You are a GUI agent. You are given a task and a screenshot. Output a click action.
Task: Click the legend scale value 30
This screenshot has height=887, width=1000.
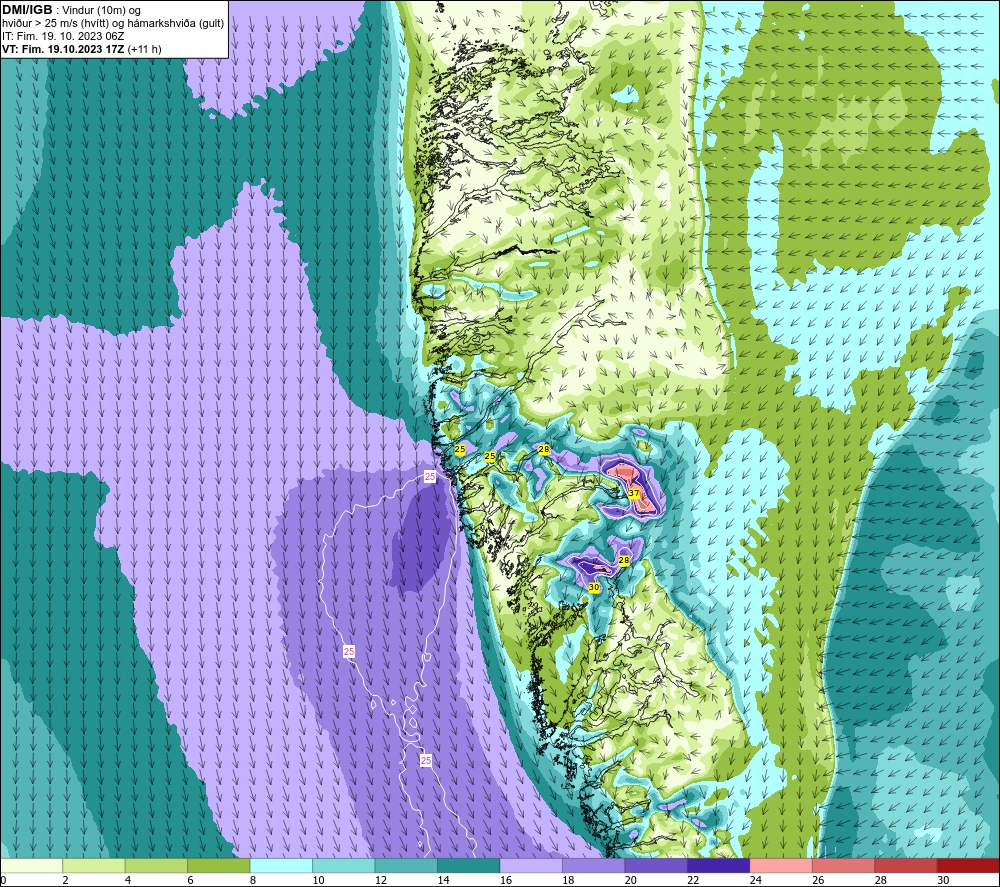click(943, 880)
